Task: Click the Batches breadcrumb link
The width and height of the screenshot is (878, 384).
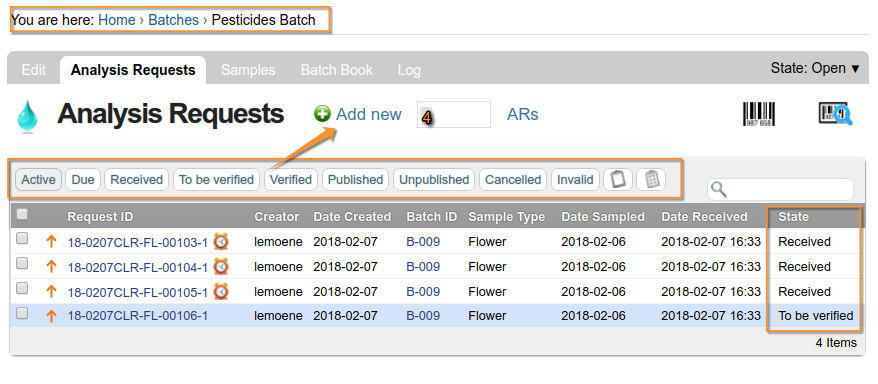Action: (174, 20)
